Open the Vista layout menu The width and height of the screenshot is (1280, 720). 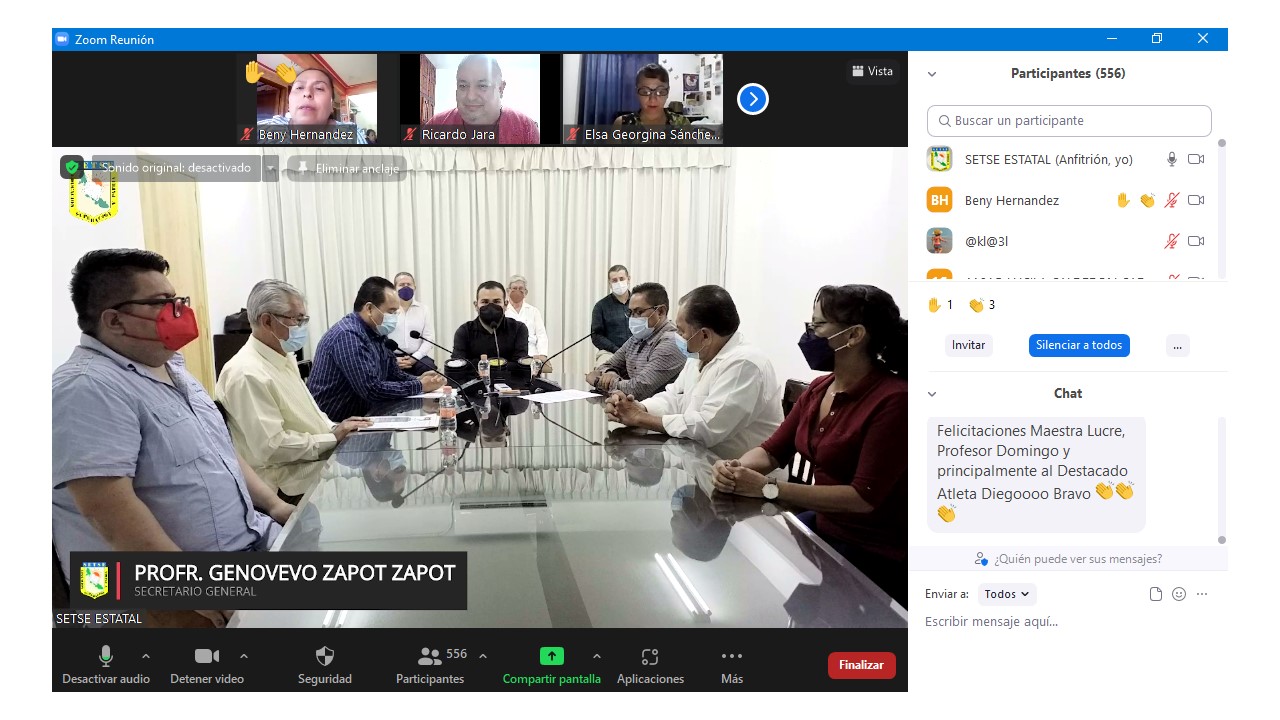872,71
